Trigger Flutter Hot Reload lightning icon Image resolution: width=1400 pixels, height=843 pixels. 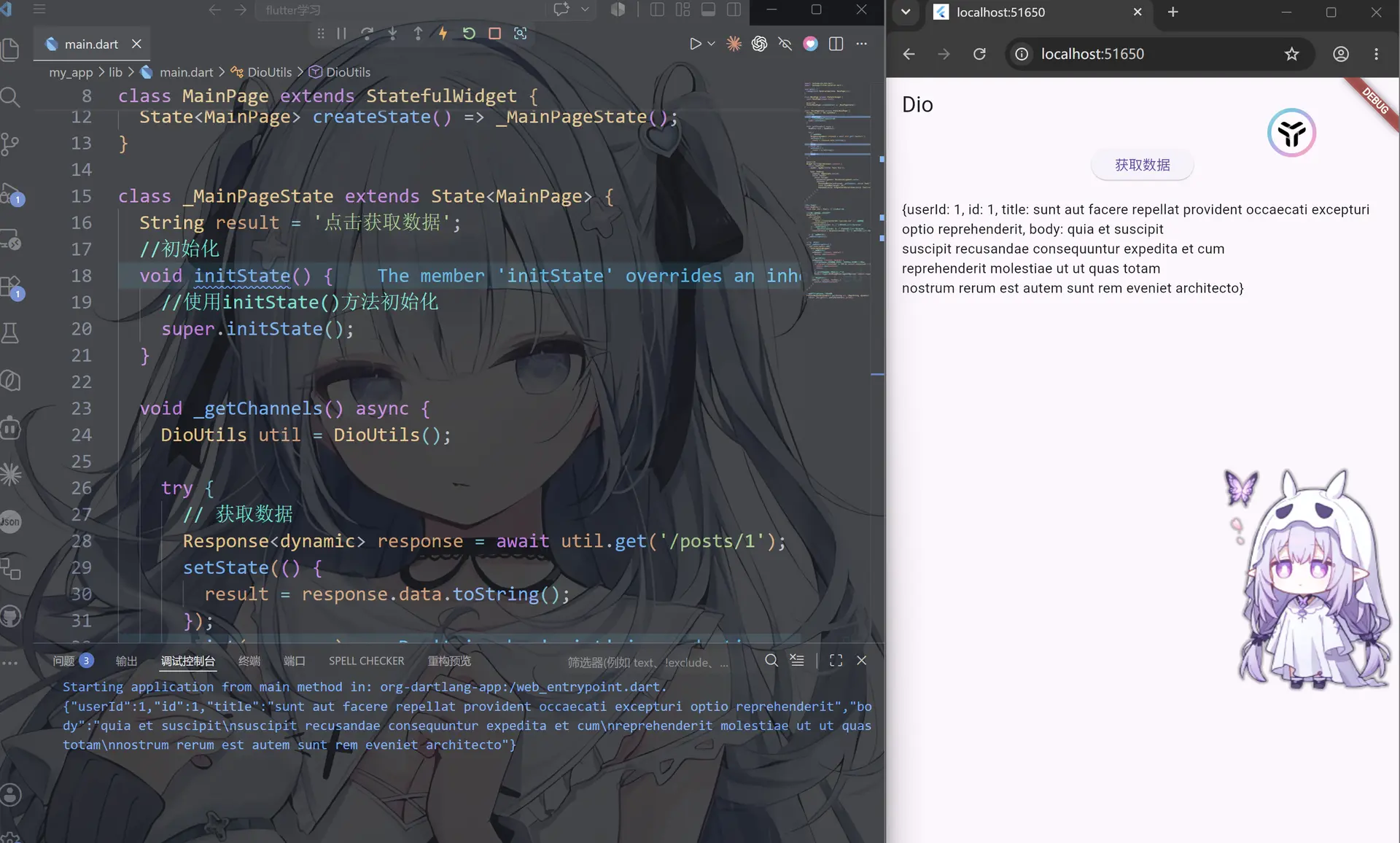[443, 34]
